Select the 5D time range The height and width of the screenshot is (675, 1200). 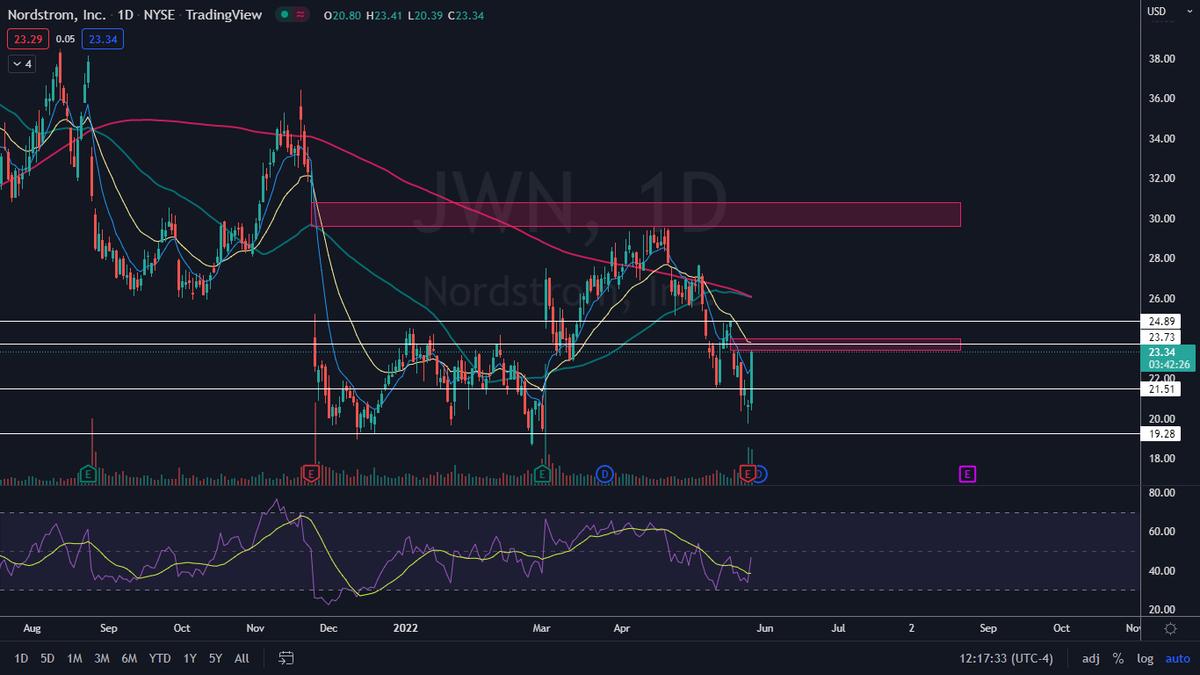coord(48,658)
